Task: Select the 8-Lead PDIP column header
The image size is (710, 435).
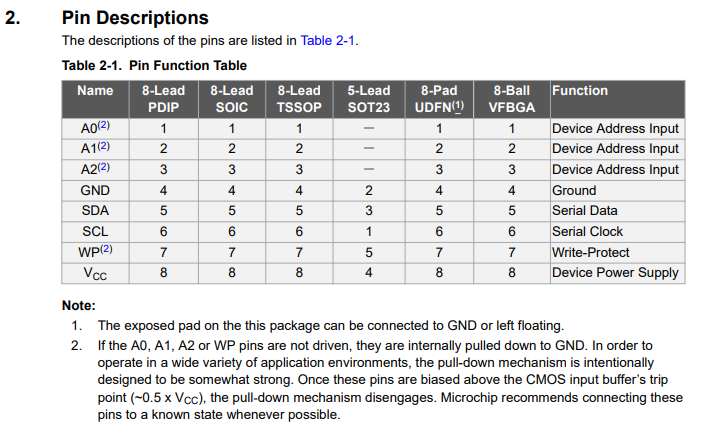Action: pos(163,99)
